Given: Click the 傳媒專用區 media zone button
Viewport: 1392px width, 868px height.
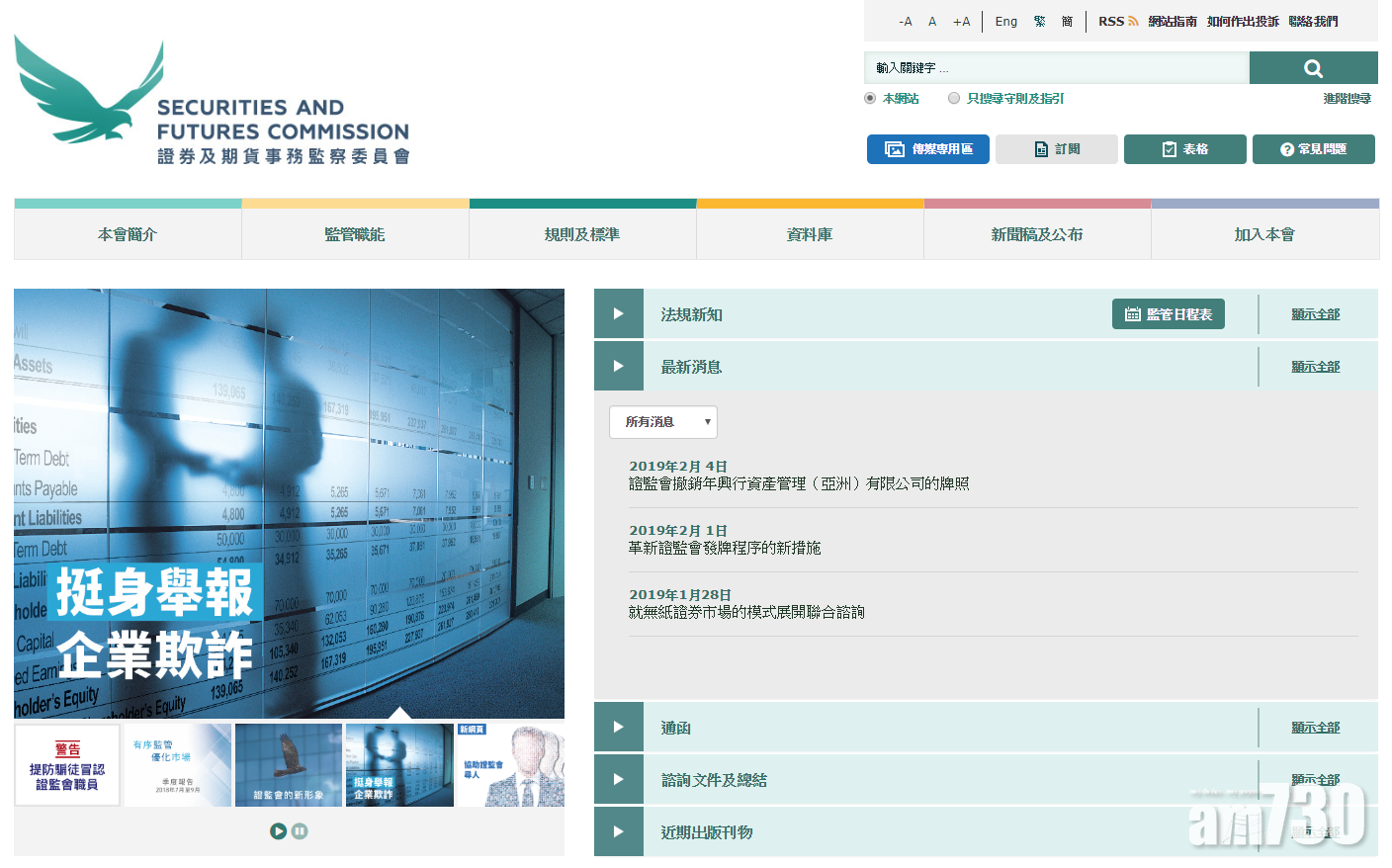Looking at the screenshot, I should (x=927, y=149).
